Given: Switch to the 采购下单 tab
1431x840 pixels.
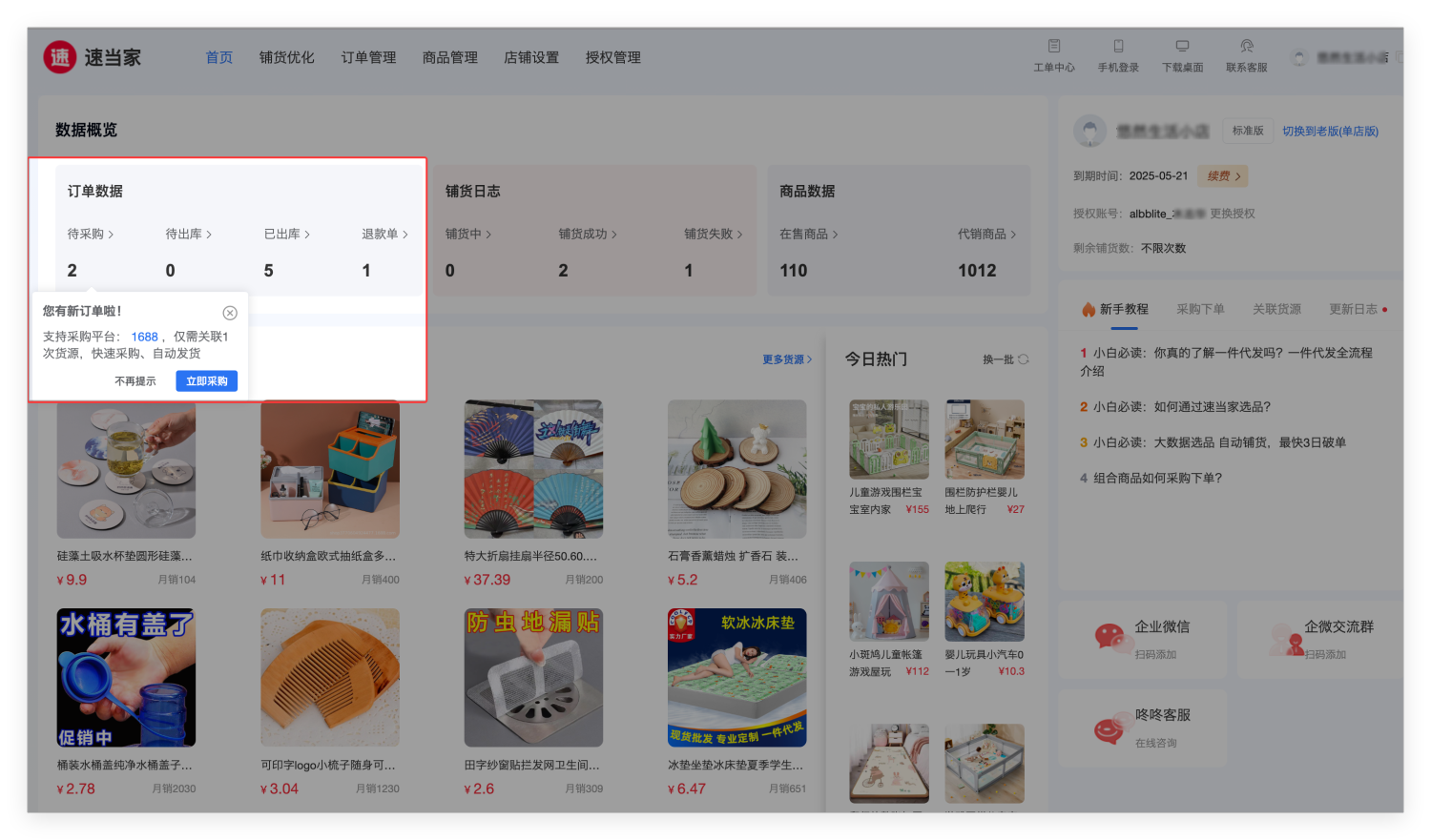Looking at the screenshot, I should click(x=1200, y=309).
